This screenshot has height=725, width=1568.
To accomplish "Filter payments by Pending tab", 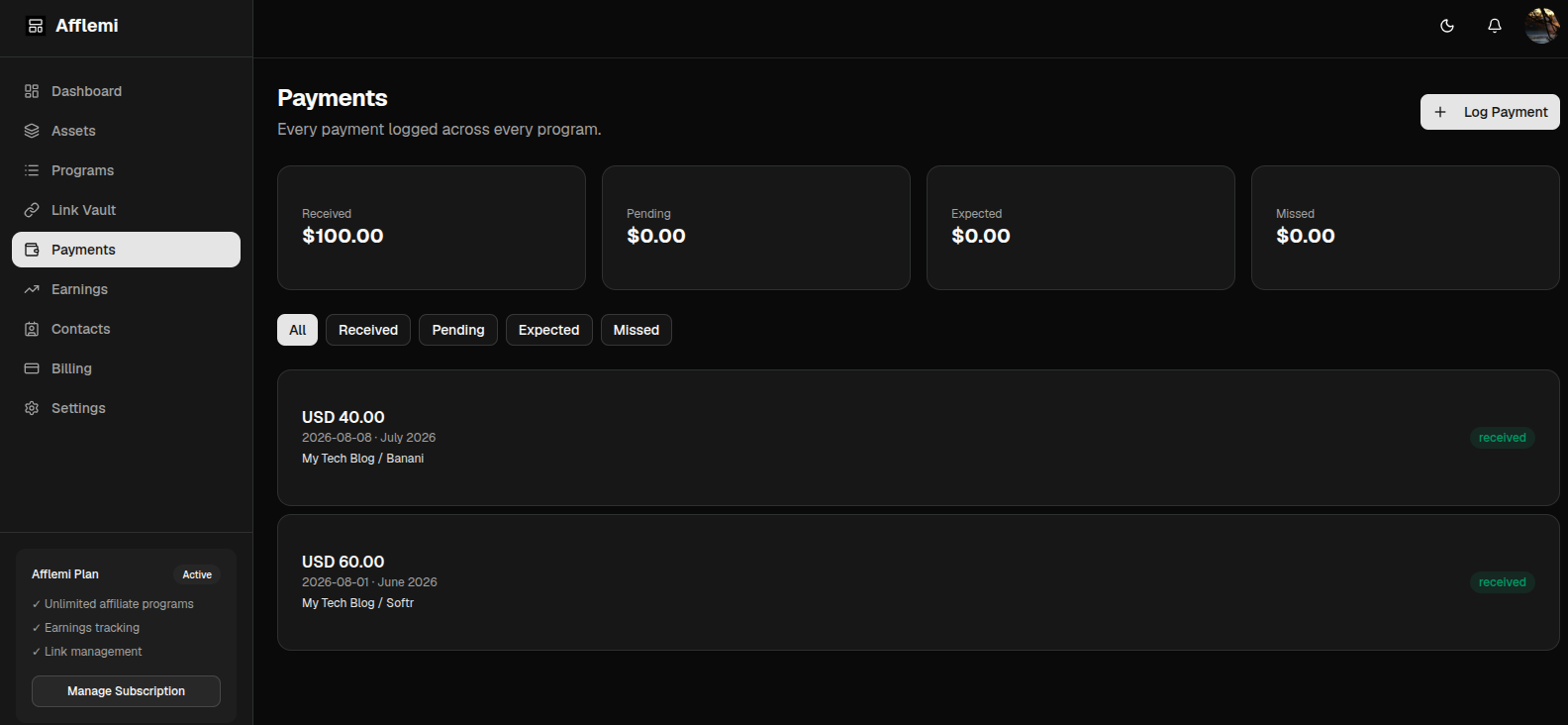I will [x=458, y=330].
